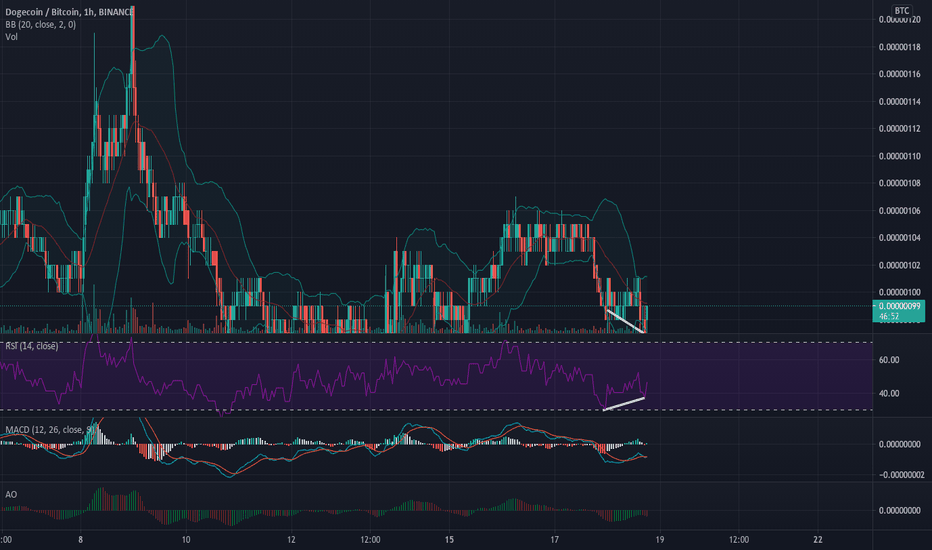This screenshot has height=550, width=932.
Task: Click the 0.00000116 price axis label
Action: (899, 74)
